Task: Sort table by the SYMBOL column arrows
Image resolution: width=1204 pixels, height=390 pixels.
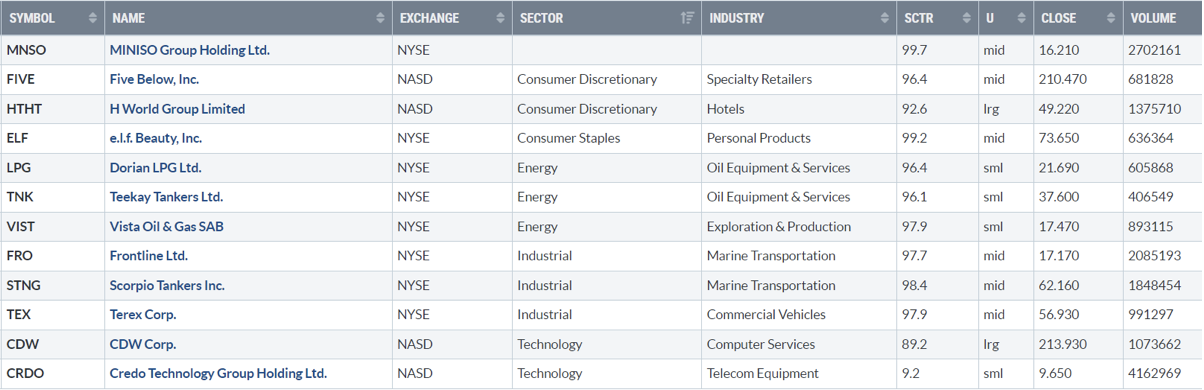Action: [93, 18]
